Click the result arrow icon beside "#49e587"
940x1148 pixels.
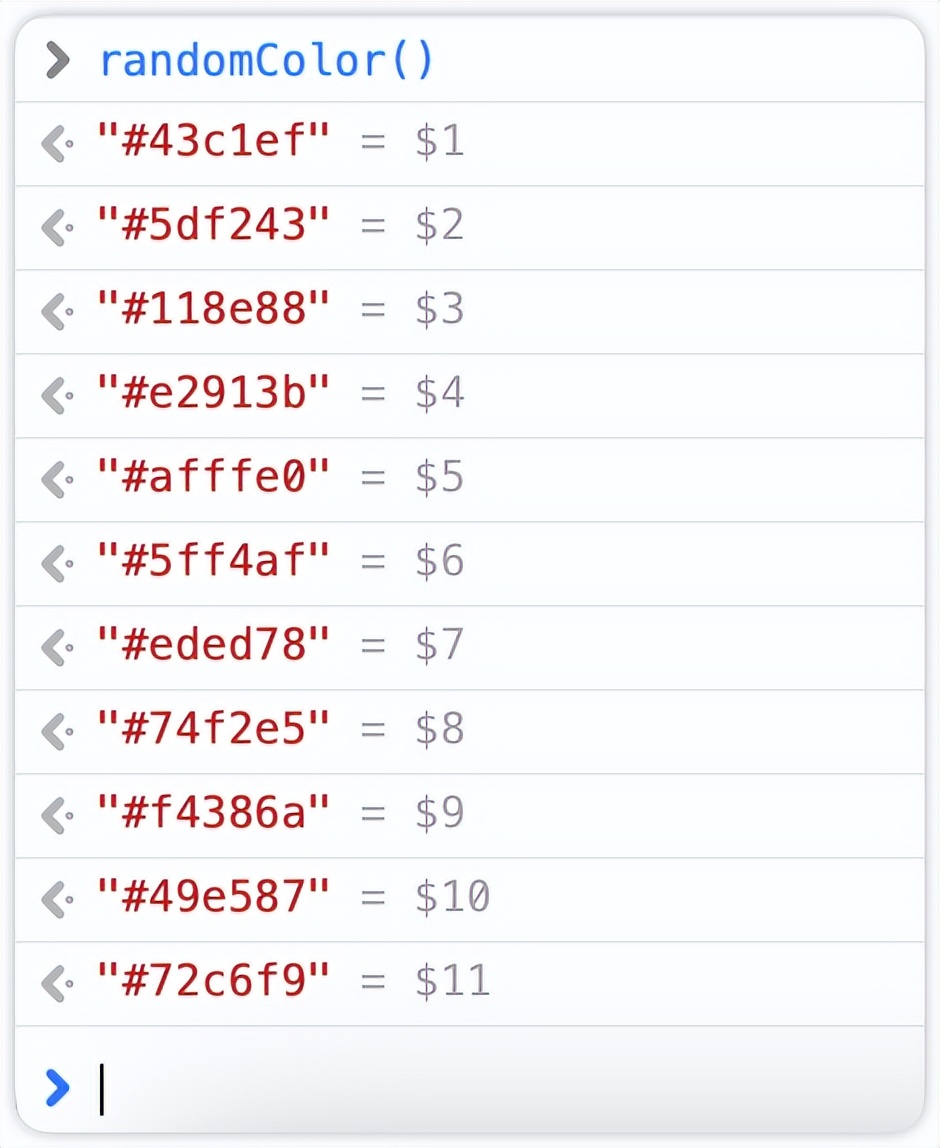(x=57, y=900)
